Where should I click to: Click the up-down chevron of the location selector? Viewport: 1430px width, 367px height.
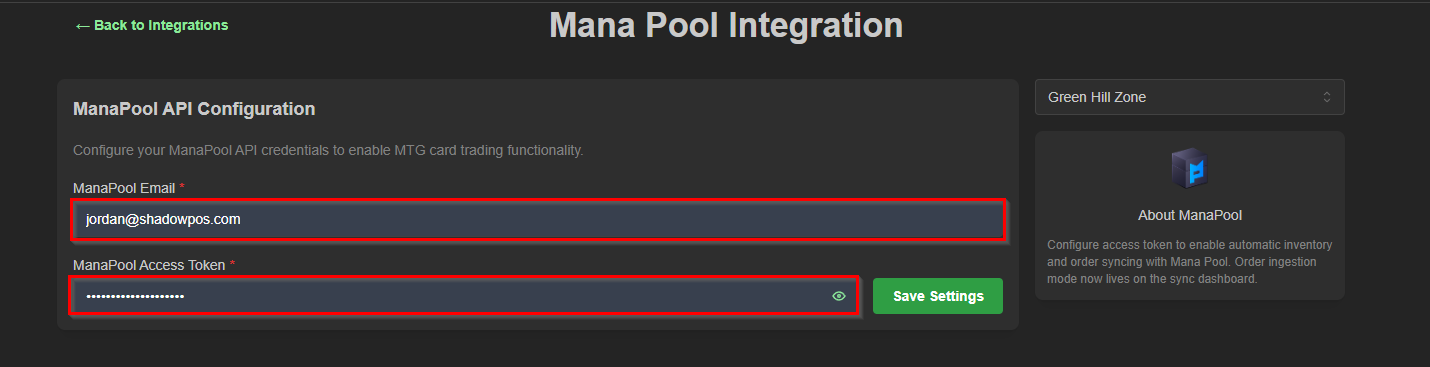[x=1327, y=97]
